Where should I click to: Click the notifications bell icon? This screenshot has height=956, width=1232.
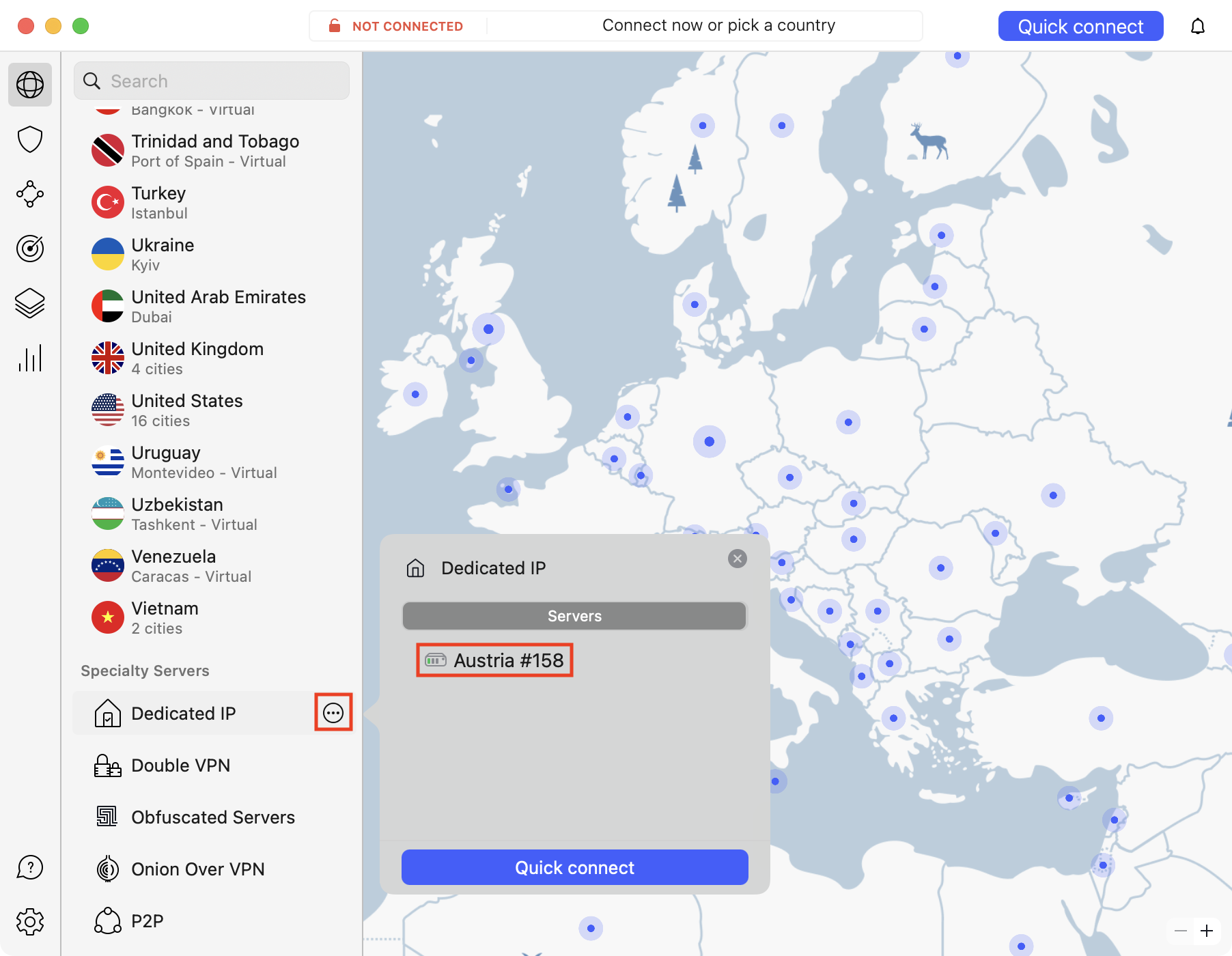coord(1198,26)
